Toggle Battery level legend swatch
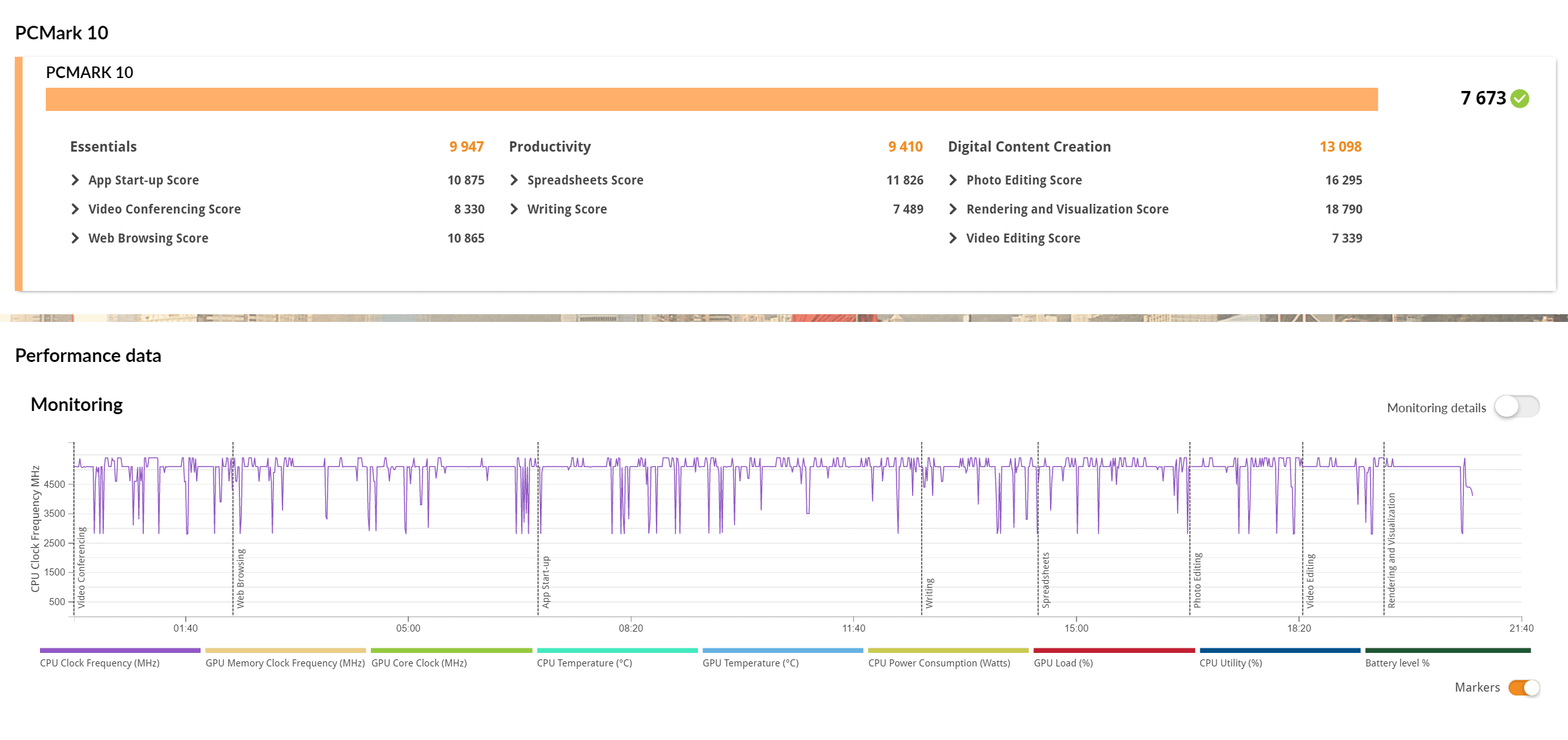This screenshot has height=740, width=1568. coord(1448,650)
